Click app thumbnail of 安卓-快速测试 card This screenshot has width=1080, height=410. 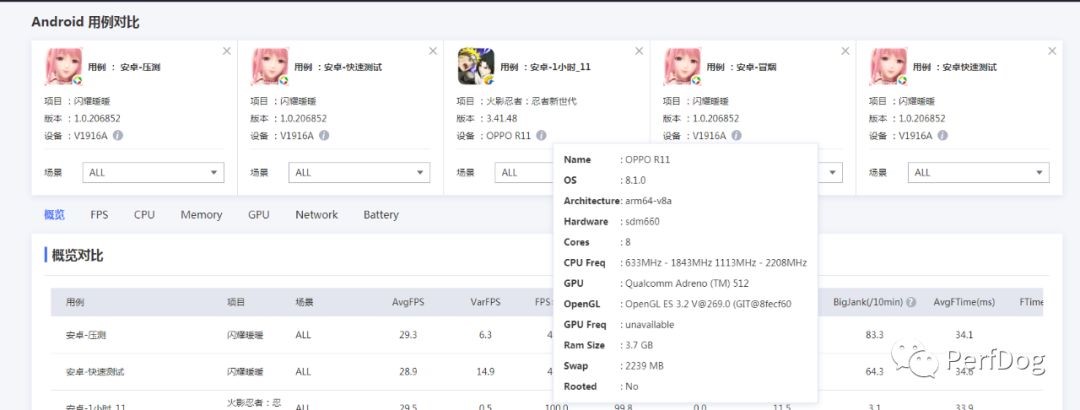click(x=269, y=66)
